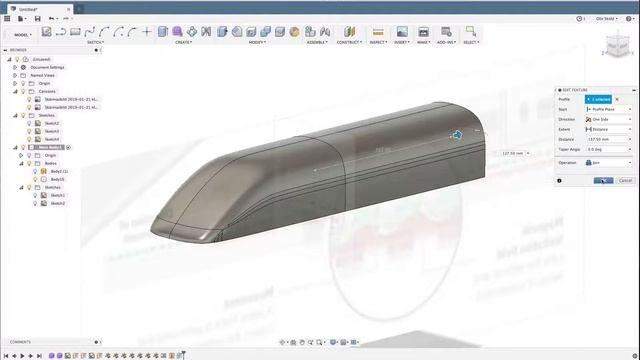640x360 pixels.
Task: Click the Fillet tool icon
Action: pyautogui.click(x=237, y=32)
